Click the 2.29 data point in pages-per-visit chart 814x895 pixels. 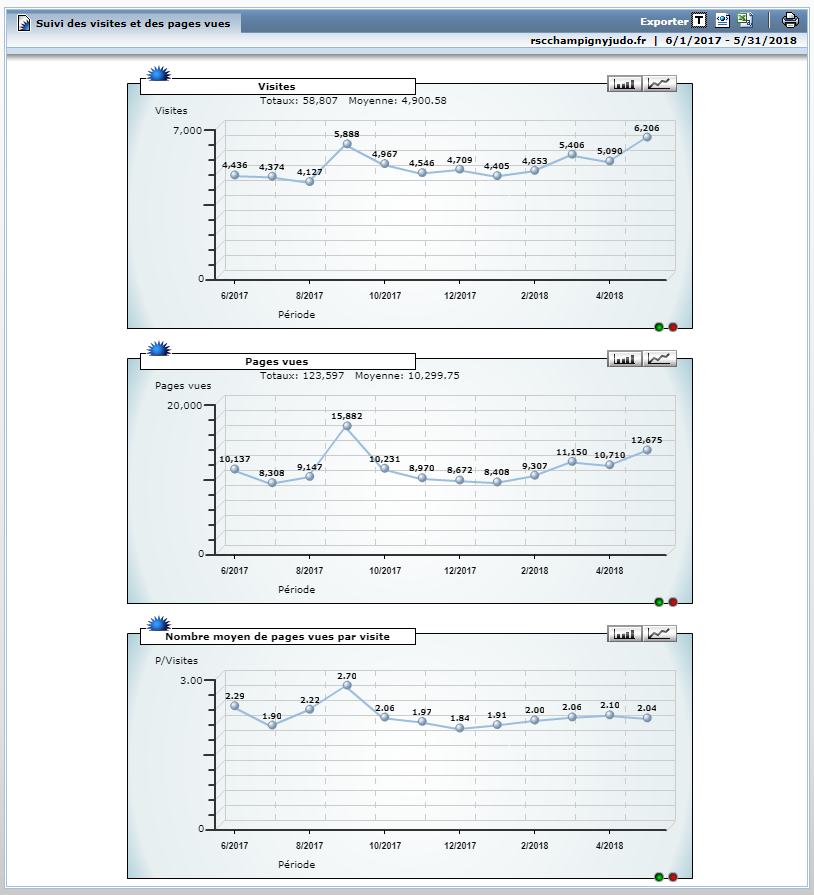tap(235, 706)
